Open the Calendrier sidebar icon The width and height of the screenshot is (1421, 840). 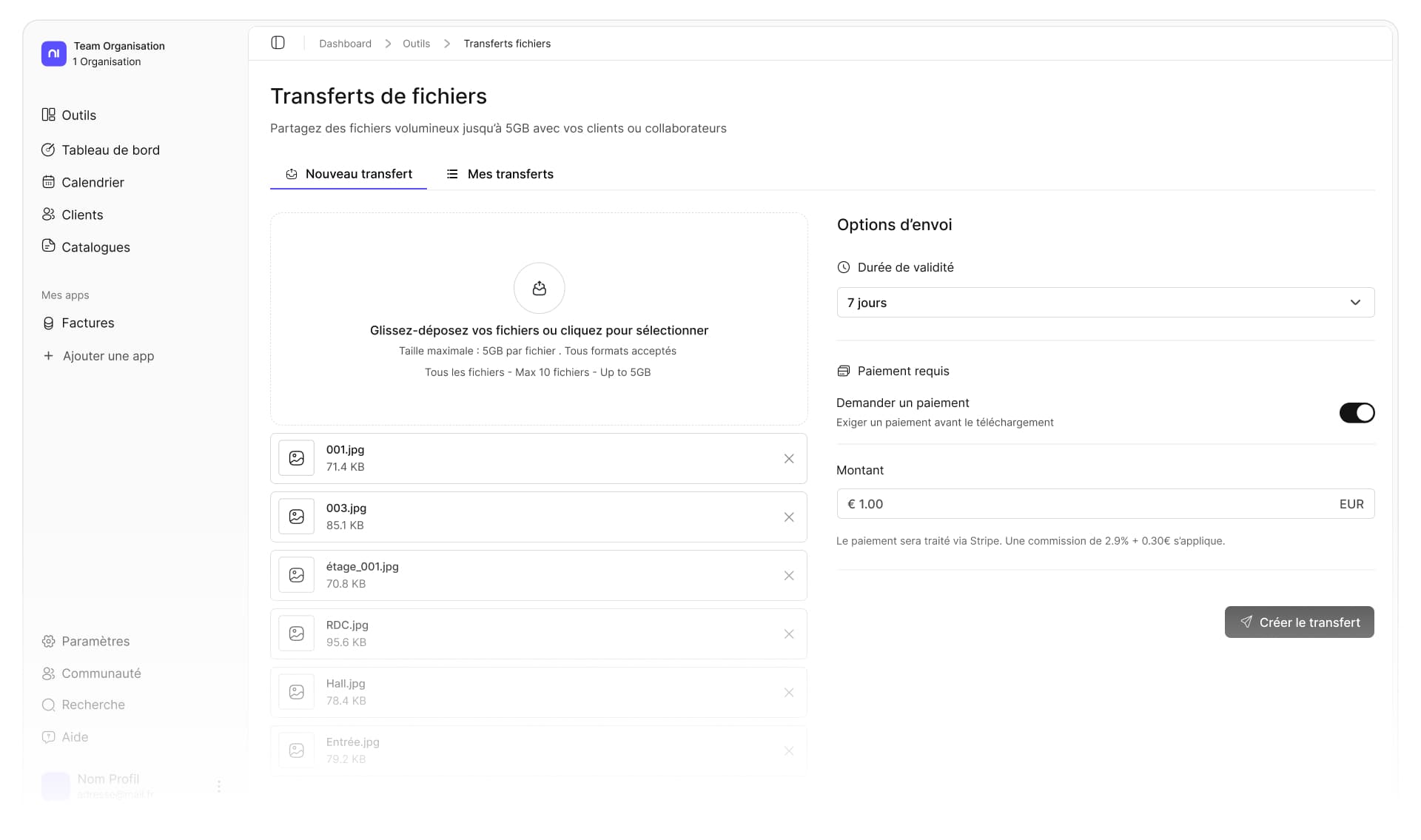coord(48,182)
